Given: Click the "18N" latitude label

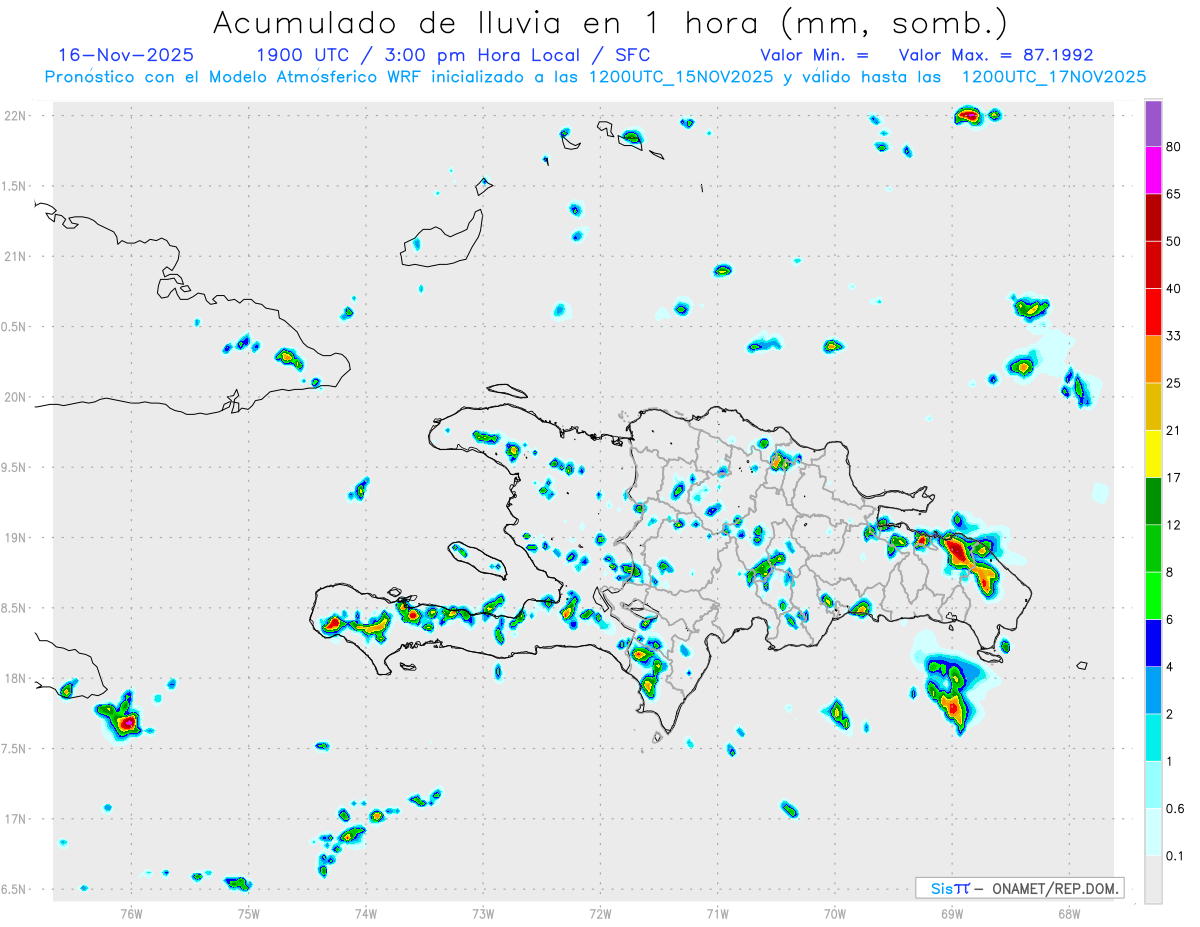Looking at the screenshot, I should [x=16, y=679].
